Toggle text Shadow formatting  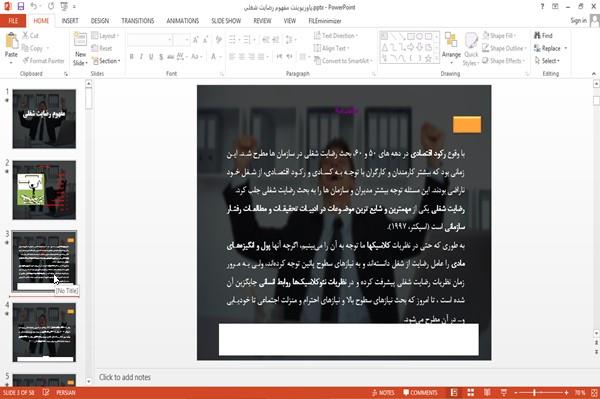click(161, 57)
